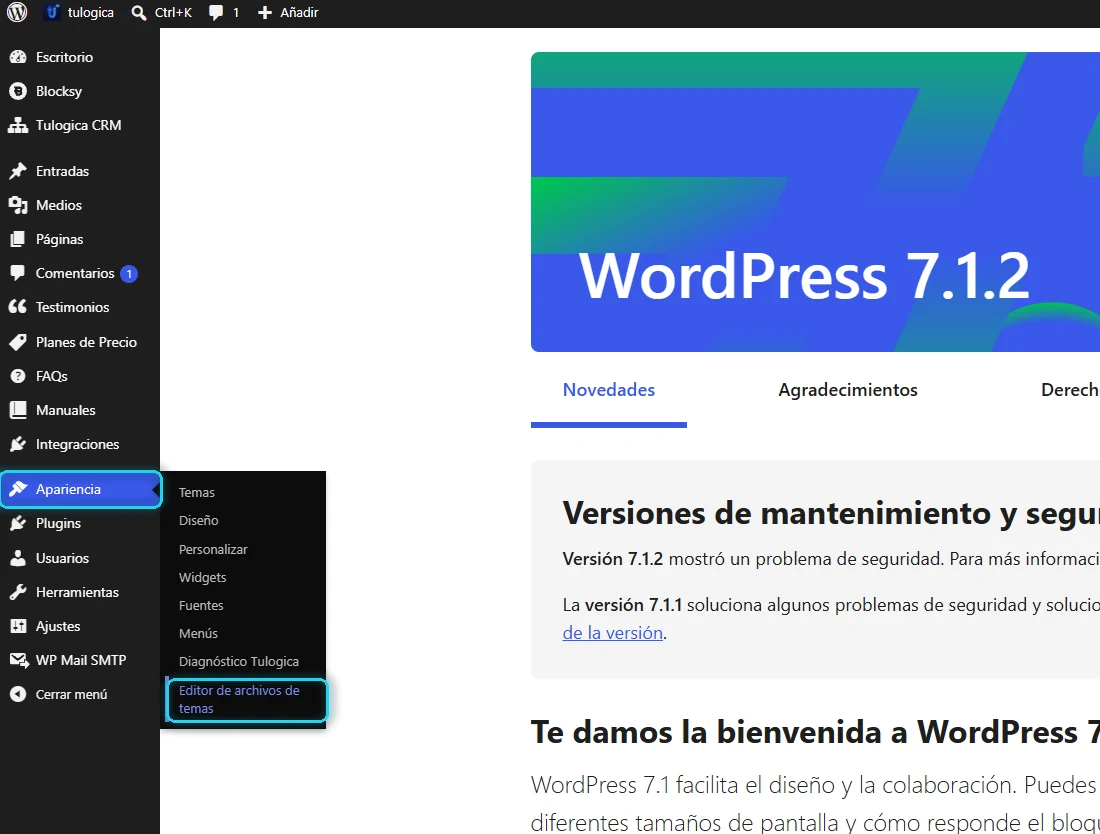The height and width of the screenshot is (834, 1100).
Task: Open the Plugins menu label
Action: coord(58,523)
